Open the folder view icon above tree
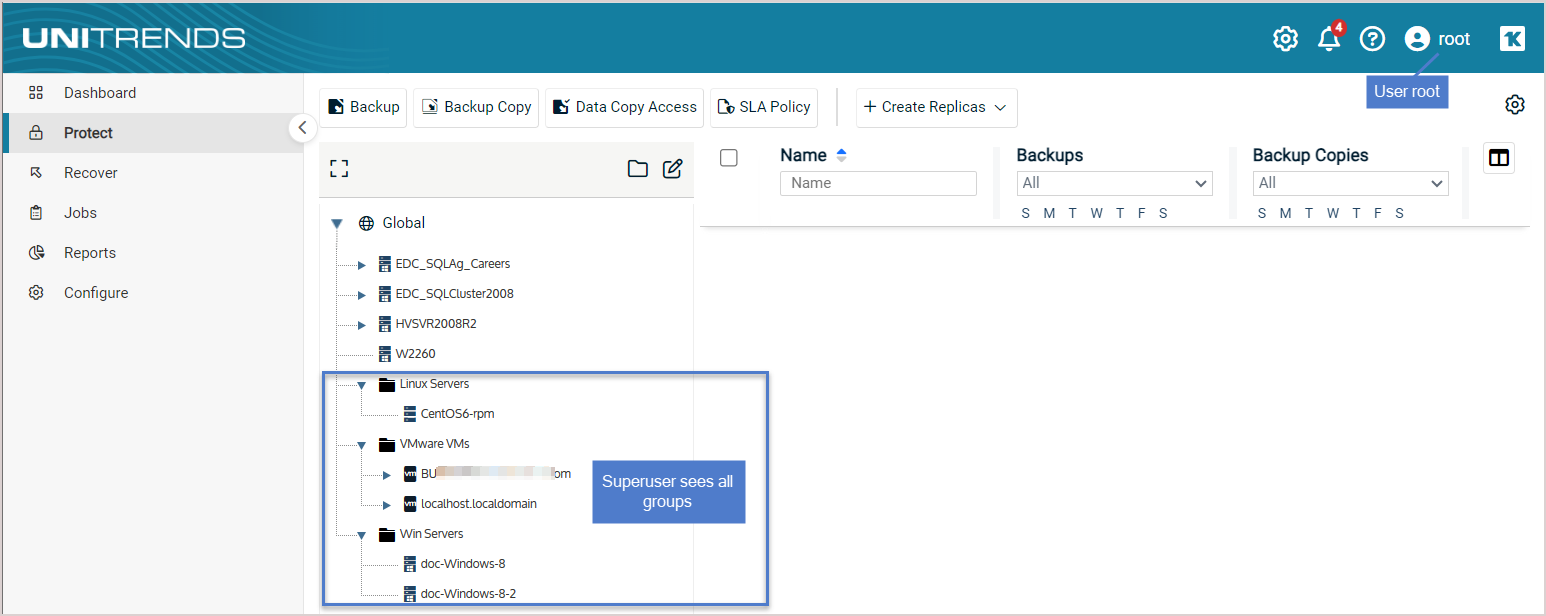1546x616 pixels. coord(638,168)
